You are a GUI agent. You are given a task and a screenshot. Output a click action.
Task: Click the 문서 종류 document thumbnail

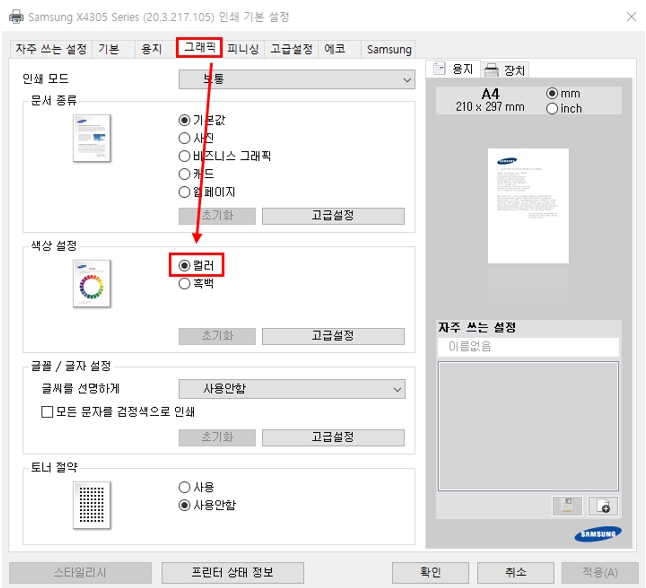click(92, 138)
